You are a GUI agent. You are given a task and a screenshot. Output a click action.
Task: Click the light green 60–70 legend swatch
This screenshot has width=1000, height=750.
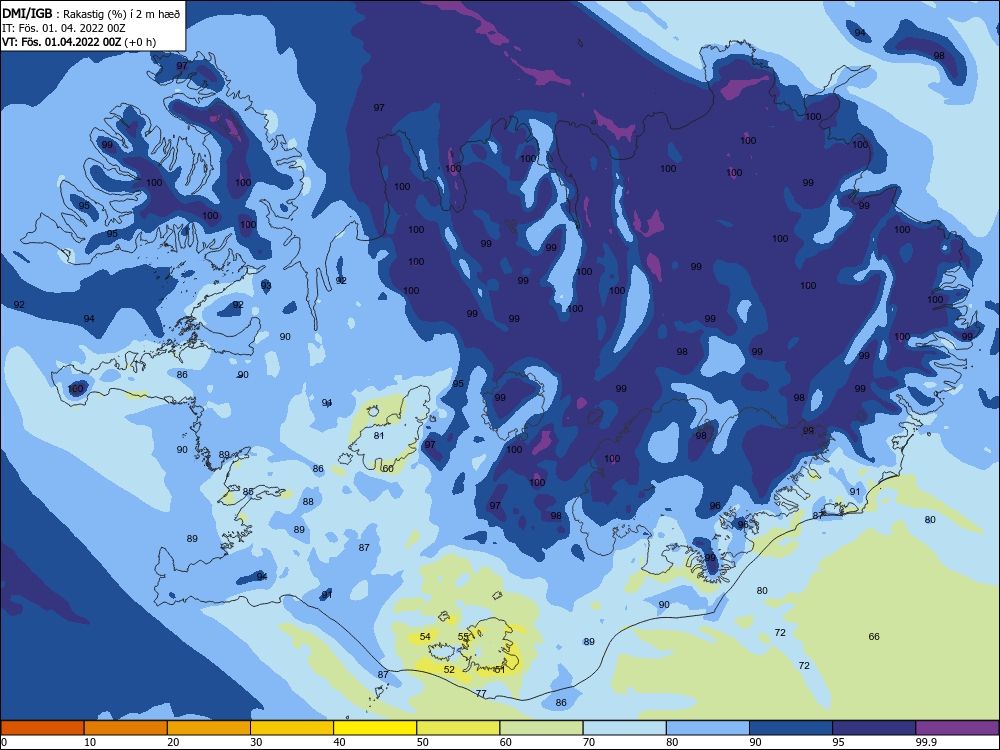pyautogui.click(x=541, y=728)
